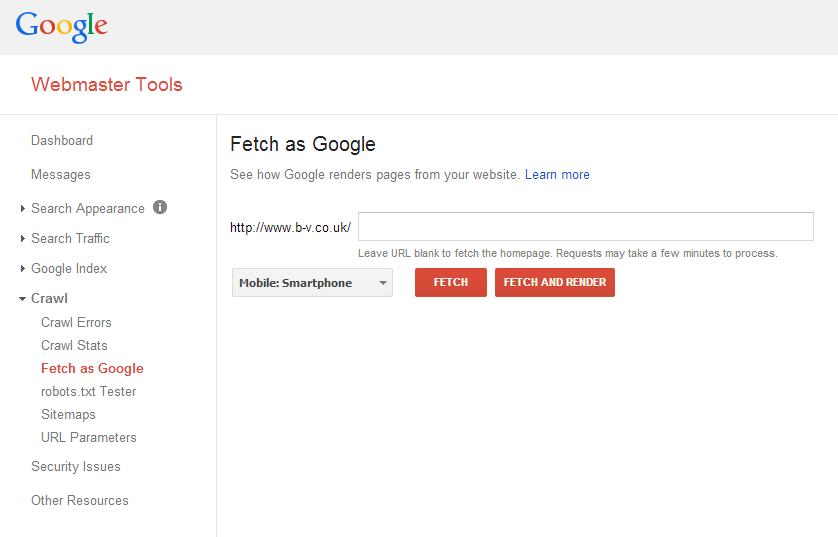Collapse the Crawl section

[x=49, y=298]
